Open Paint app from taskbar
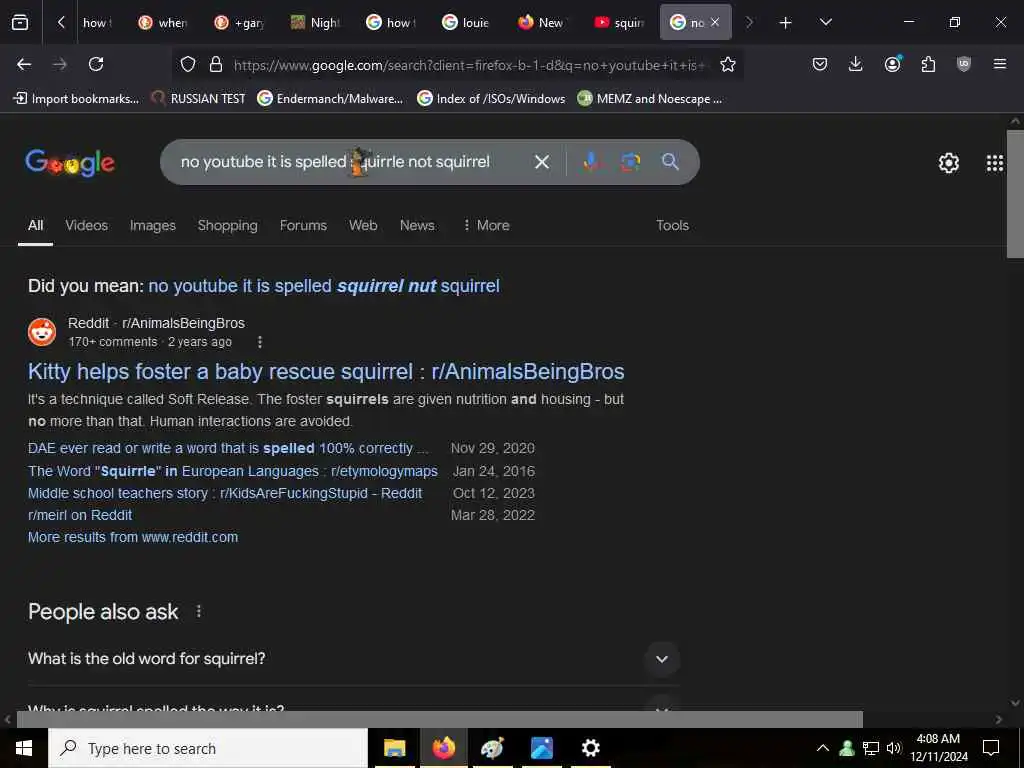This screenshot has width=1024, height=768. point(492,748)
